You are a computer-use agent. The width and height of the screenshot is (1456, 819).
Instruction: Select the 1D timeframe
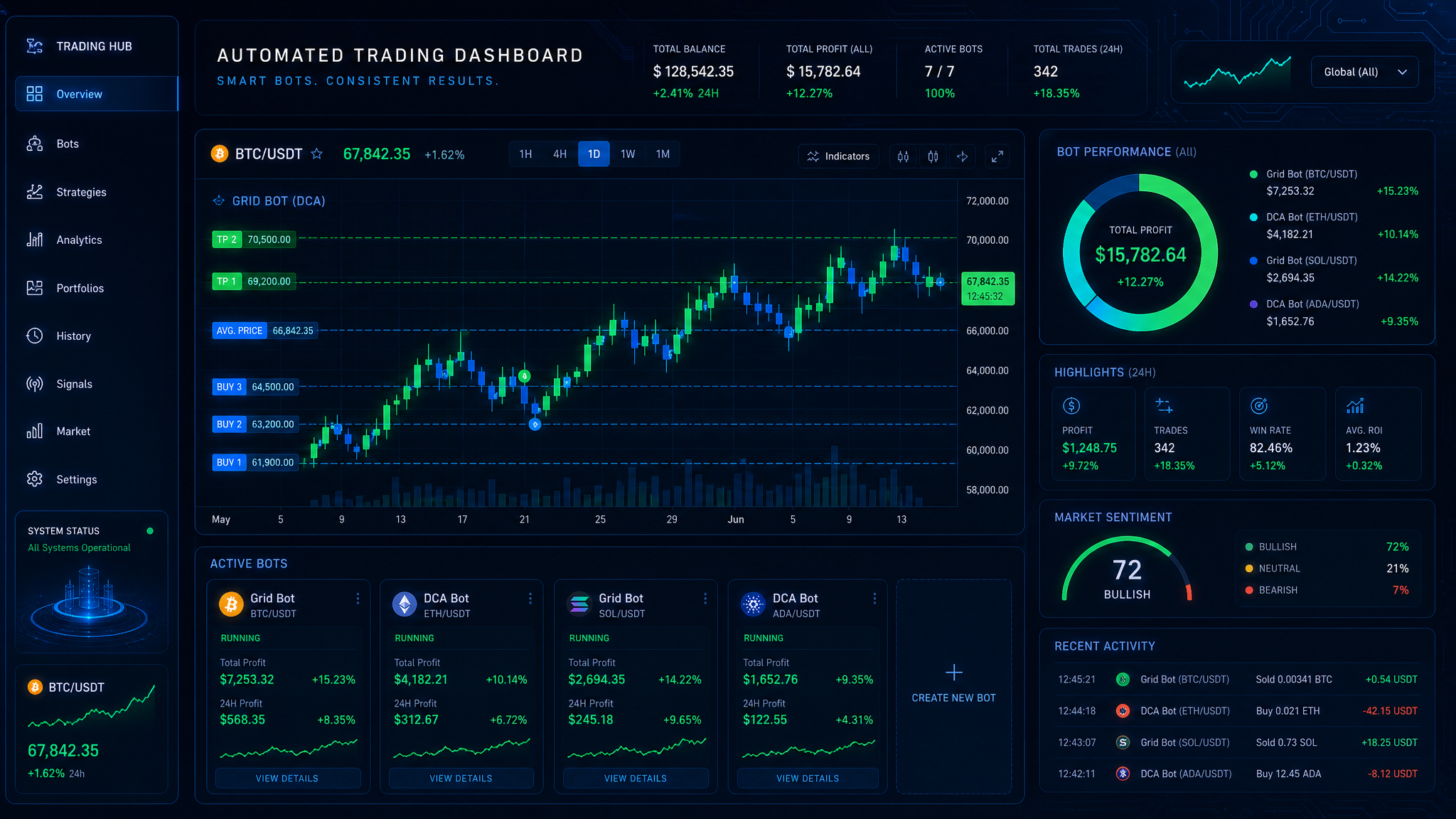coord(594,154)
